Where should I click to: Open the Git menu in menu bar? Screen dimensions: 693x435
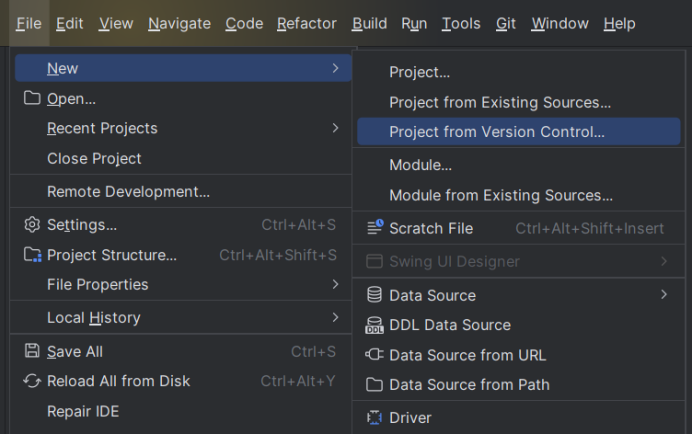[506, 23]
